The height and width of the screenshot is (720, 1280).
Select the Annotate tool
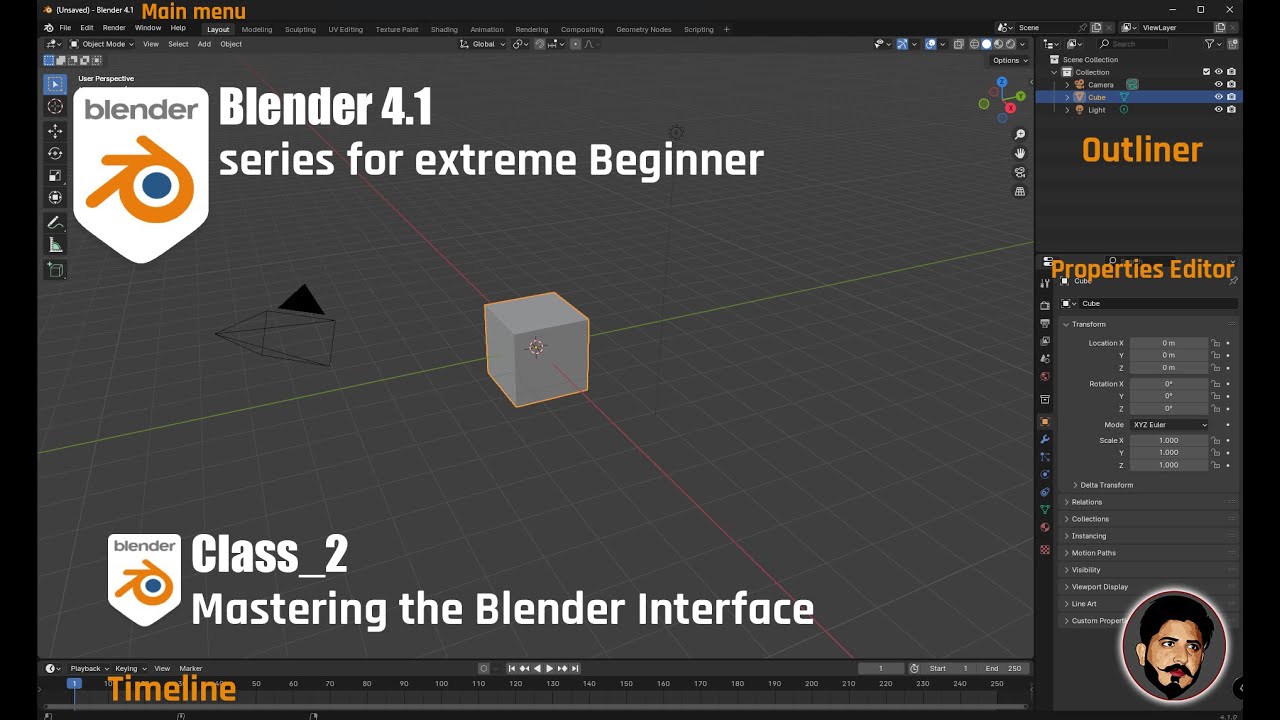55,223
